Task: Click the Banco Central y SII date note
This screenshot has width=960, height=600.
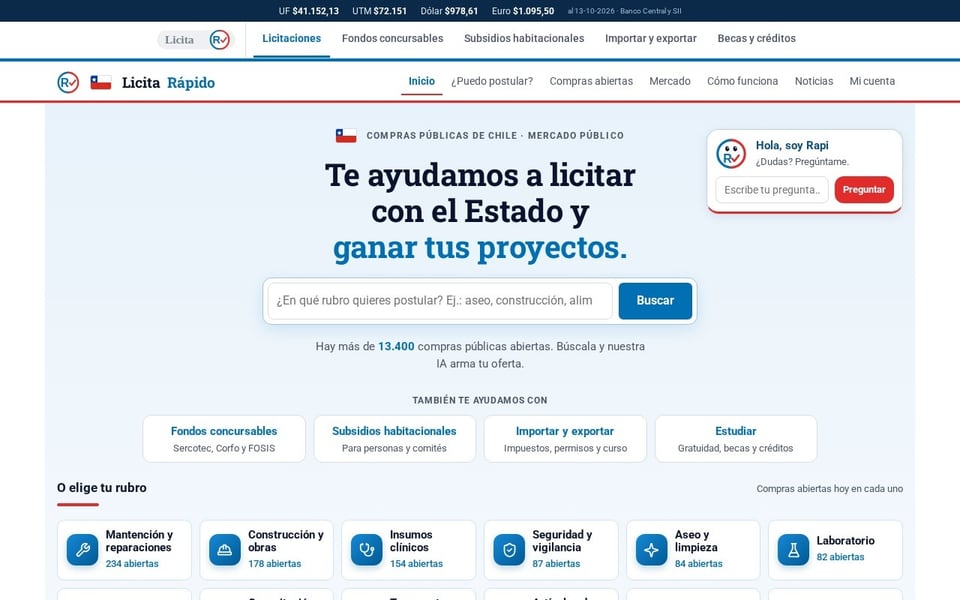Action: coord(624,11)
